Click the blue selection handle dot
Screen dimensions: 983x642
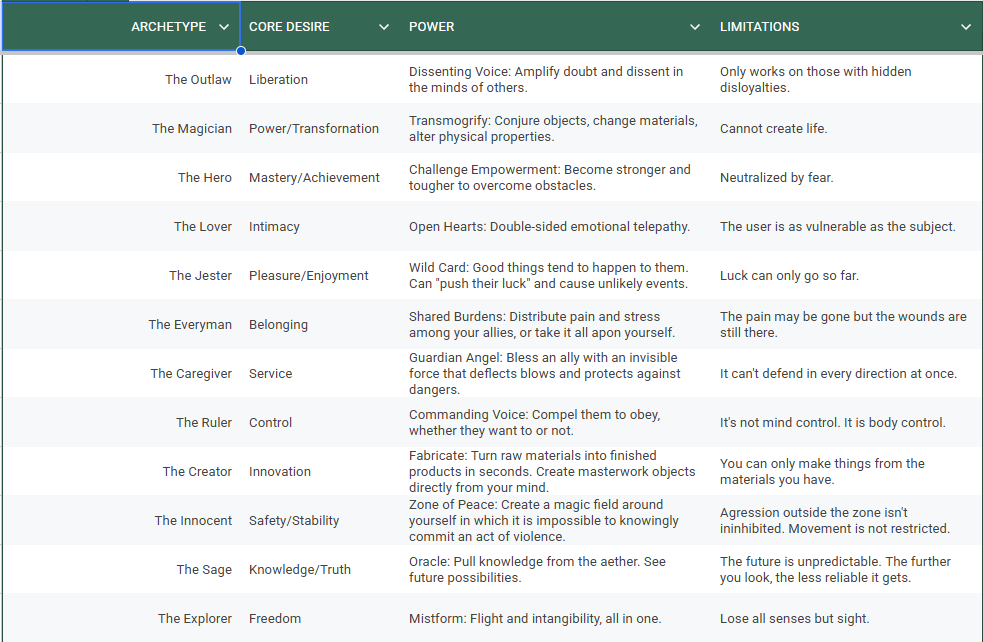pyautogui.click(x=241, y=51)
